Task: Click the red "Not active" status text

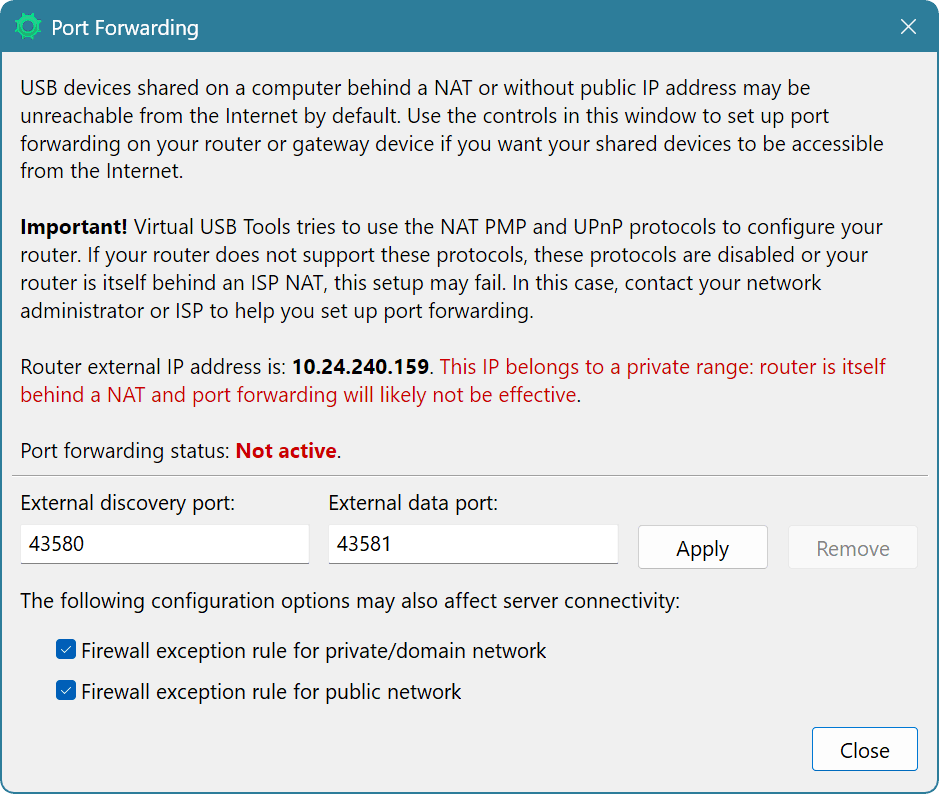Action: coord(285,451)
